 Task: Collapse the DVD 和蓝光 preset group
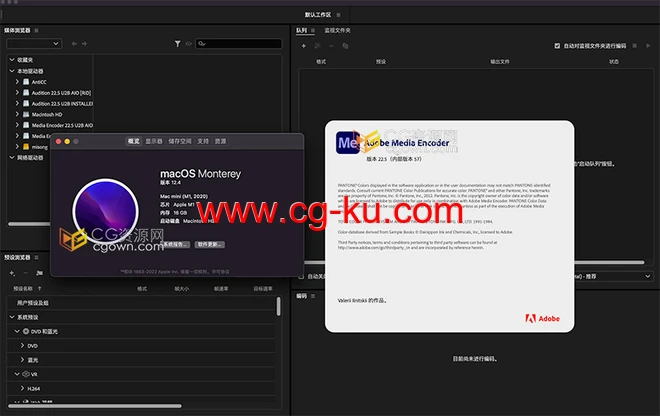pos(17,331)
